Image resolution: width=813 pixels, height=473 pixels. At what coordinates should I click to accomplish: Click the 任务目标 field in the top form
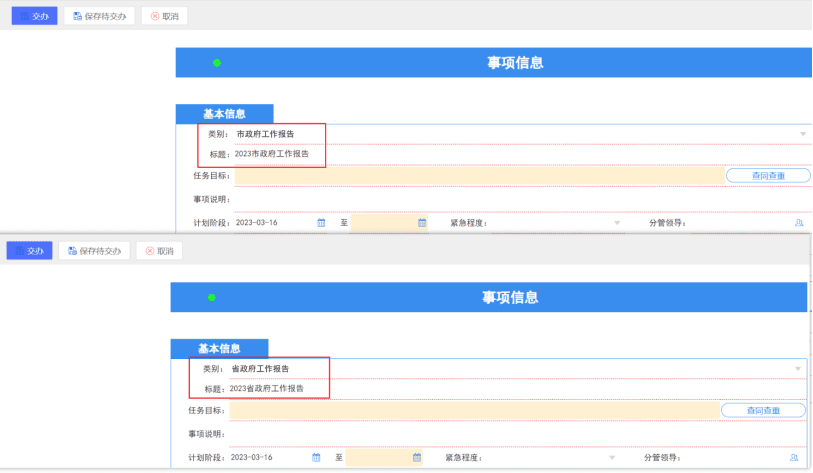pos(480,176)
